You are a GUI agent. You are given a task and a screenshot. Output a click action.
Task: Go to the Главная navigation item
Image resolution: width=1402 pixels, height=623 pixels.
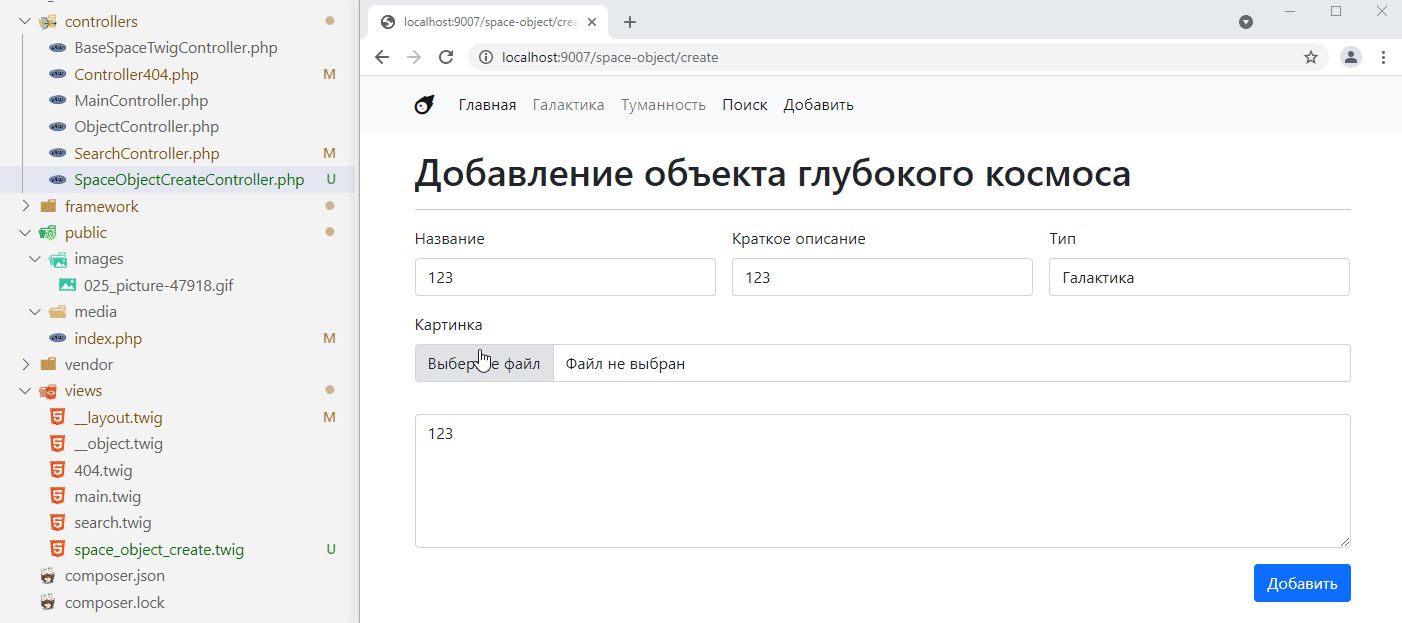487,105
